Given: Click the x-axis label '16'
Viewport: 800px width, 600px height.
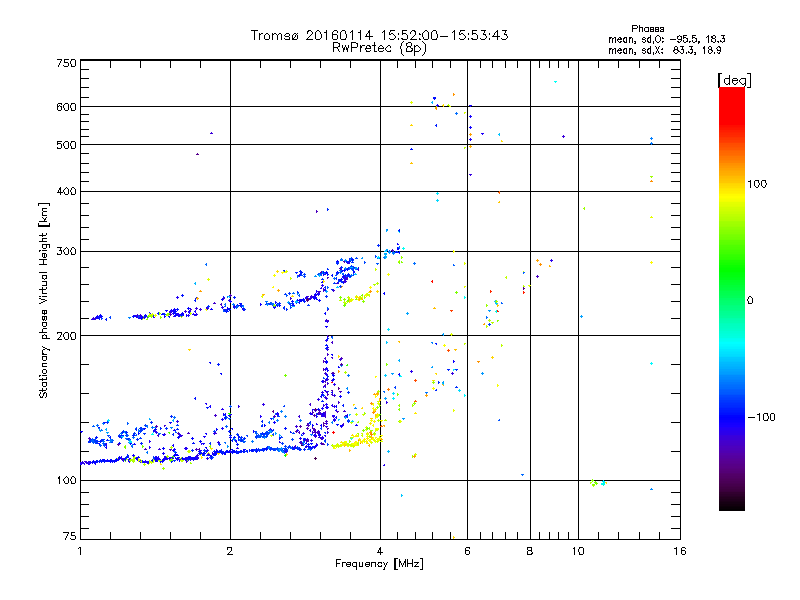Looking at the screenshot, I should 680,551.
